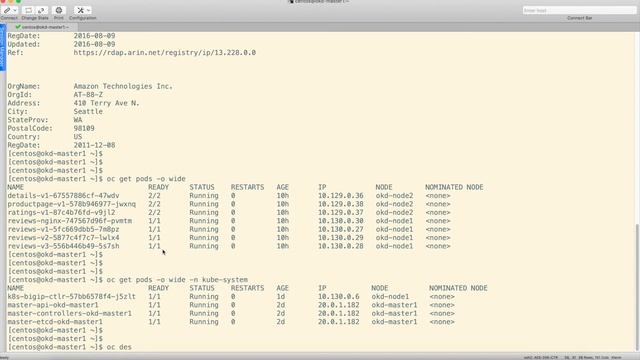Click the typed command 'oc des' at prompt
This screenshot has height=360, width=640.
click(119, 347)
